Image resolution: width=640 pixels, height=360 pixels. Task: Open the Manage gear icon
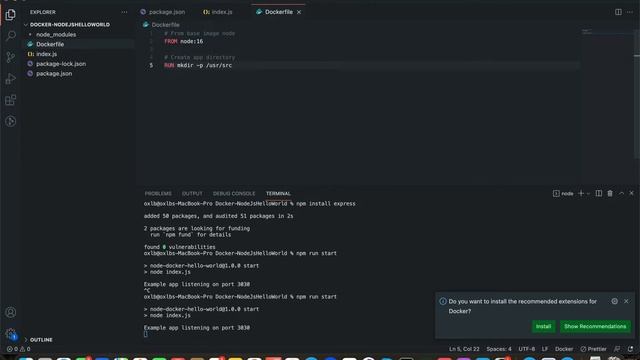tap(11, 334)
